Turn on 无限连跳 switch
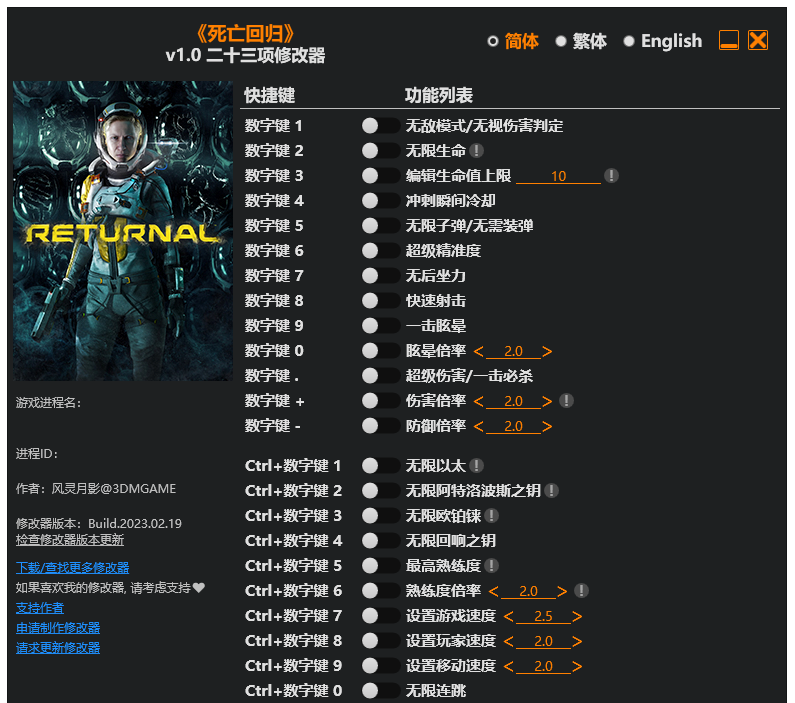The height and width of the screenshot is (703, 795). click(x=381, y=690)
